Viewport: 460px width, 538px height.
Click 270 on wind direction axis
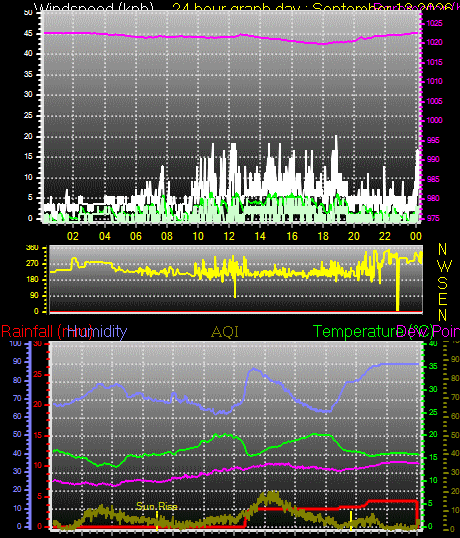[32, 264]
